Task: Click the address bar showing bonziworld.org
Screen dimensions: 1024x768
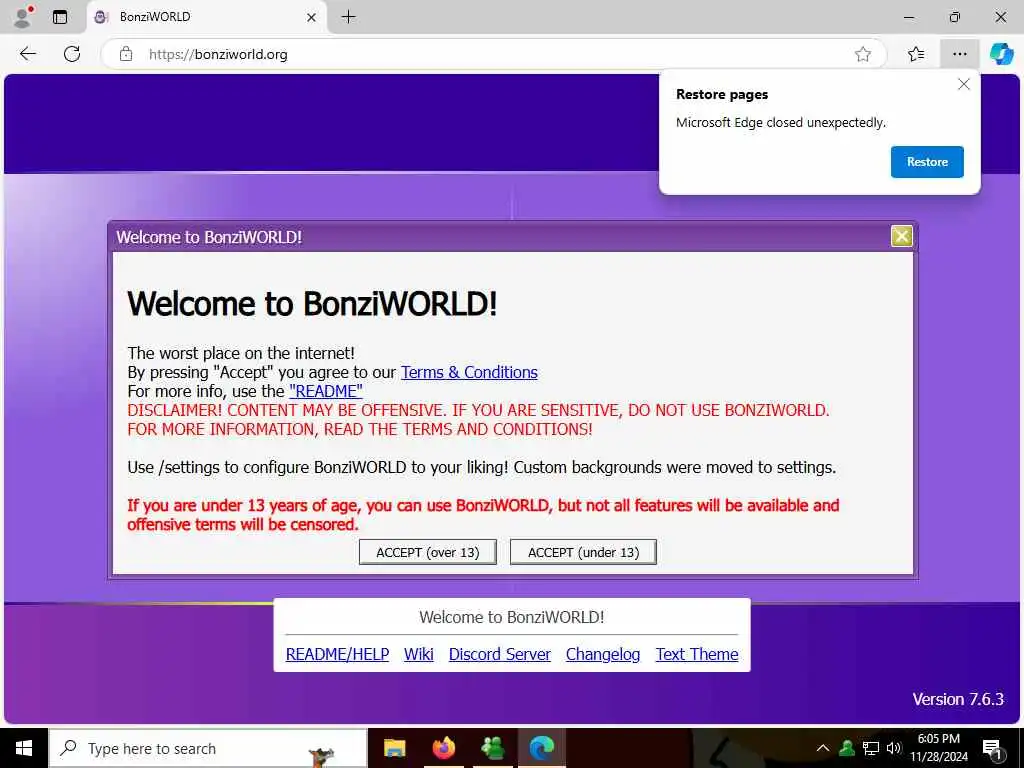Action: [x=496, y=54]
